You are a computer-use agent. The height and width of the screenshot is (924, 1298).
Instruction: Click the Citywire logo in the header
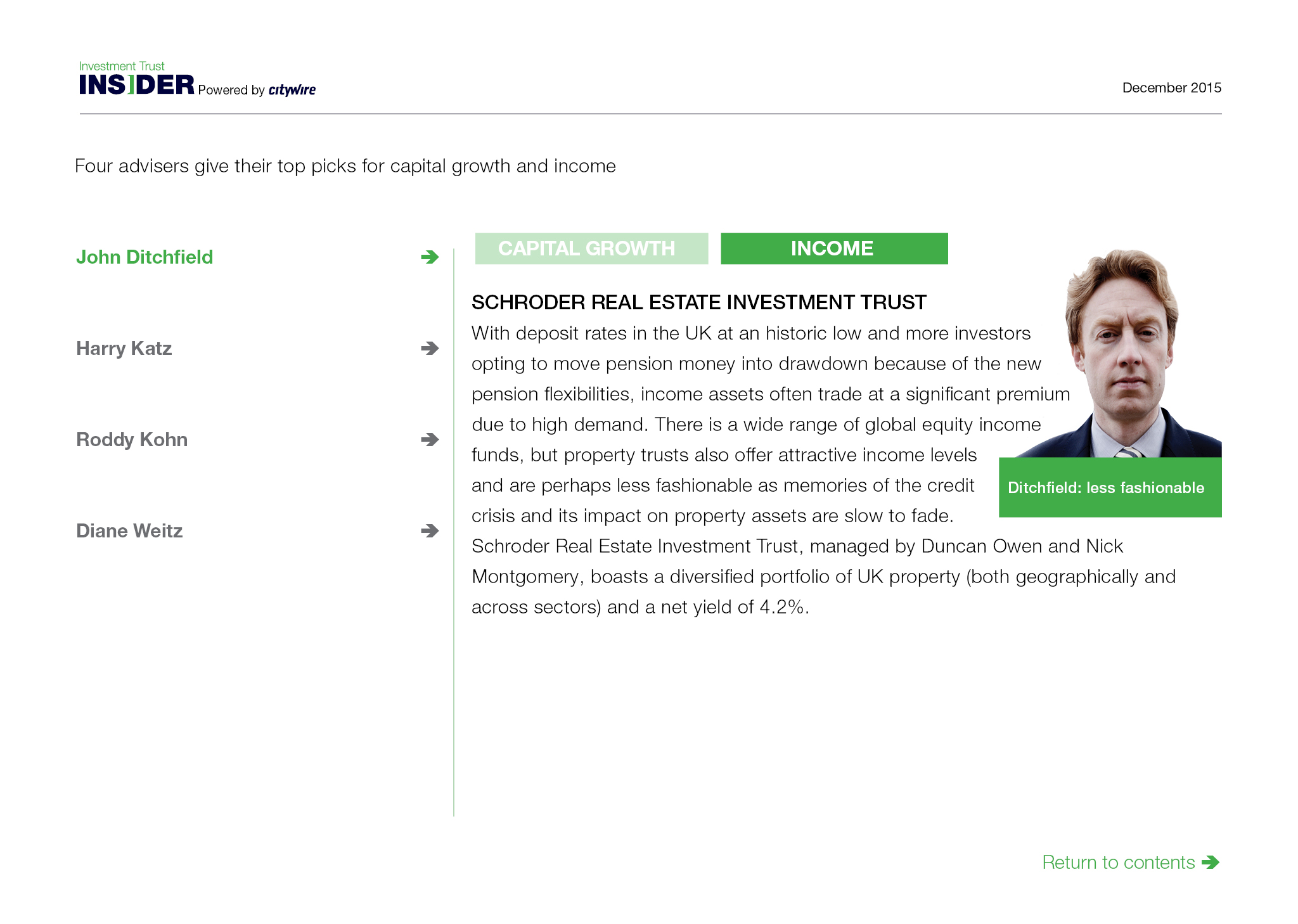click(x=292, y=90)
